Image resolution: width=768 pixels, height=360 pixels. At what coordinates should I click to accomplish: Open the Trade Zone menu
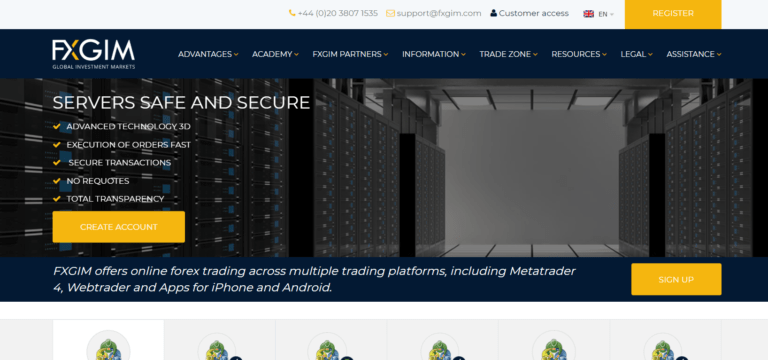pyautogui.click(x=508, y=54)
